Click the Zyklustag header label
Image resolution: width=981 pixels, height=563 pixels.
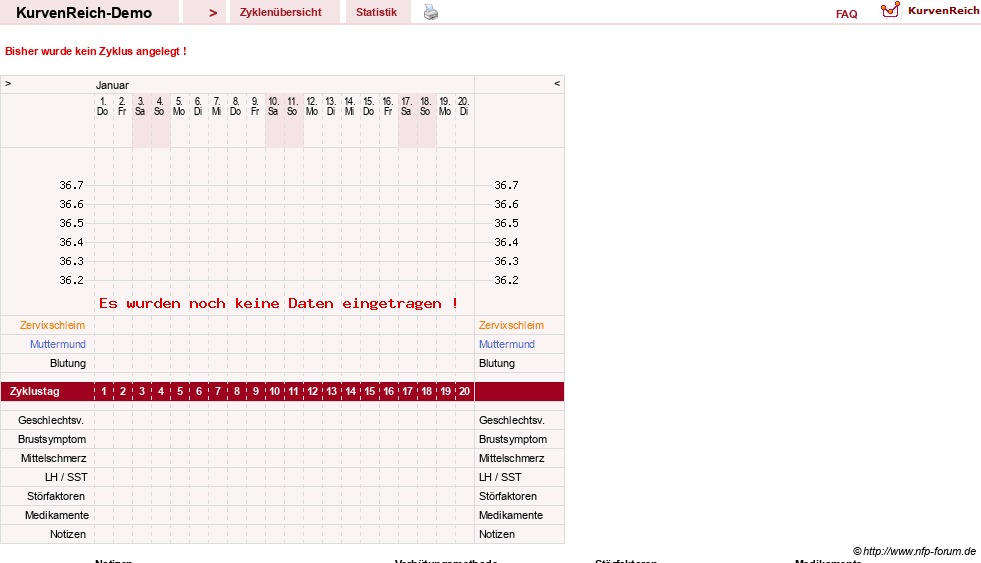(x=34, y=392)
